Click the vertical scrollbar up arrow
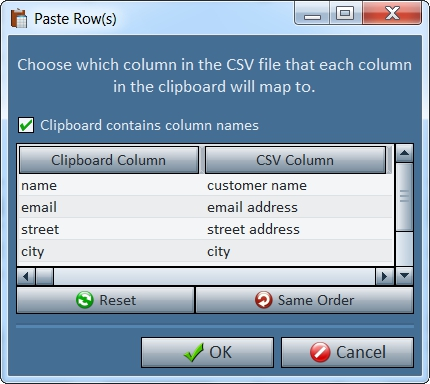The height and width of the screenshot is (384, 430). tap(404, 153)
